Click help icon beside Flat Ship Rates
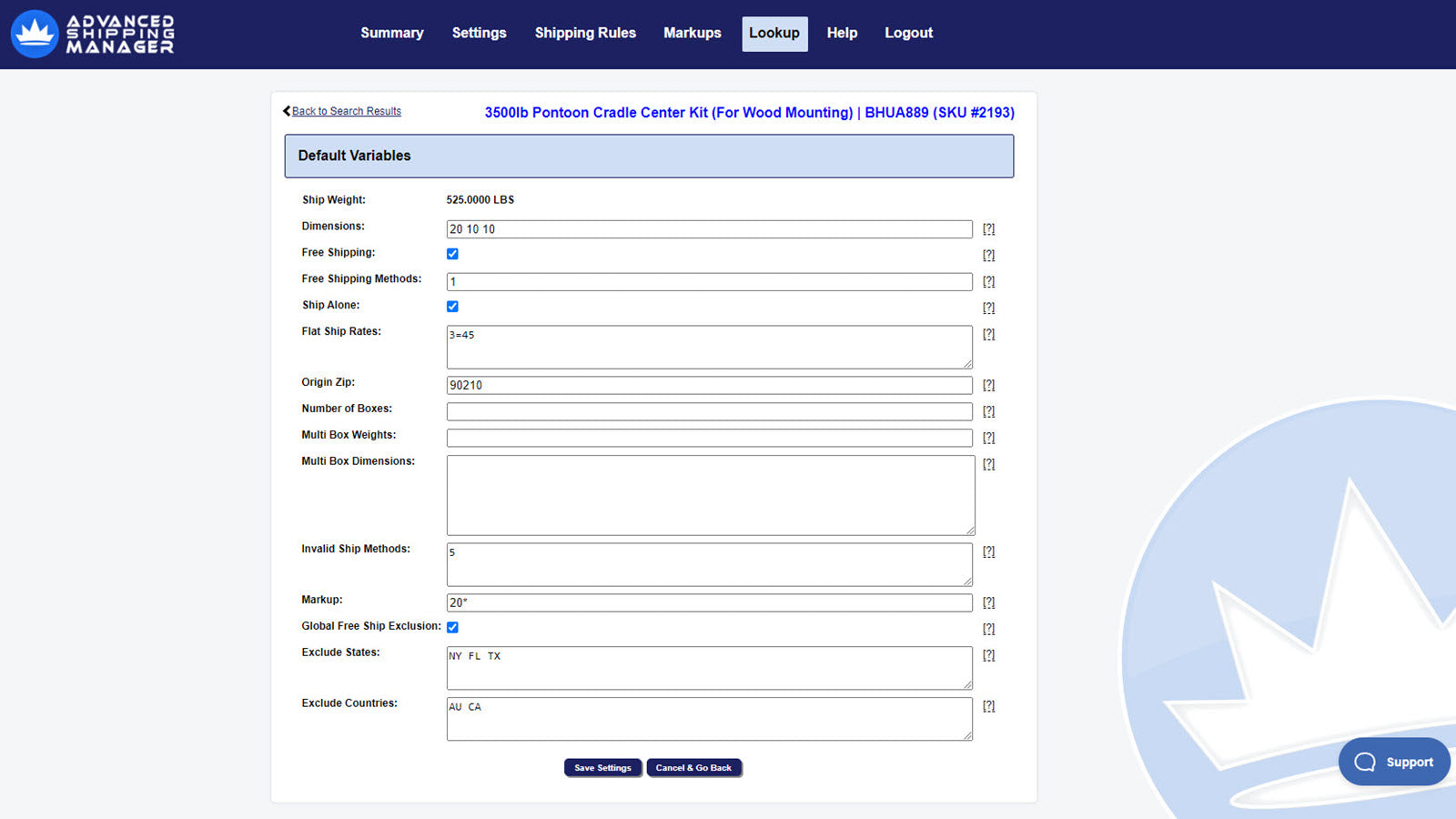This screenshot has width=1456, height=819. [x=988, y=334]
